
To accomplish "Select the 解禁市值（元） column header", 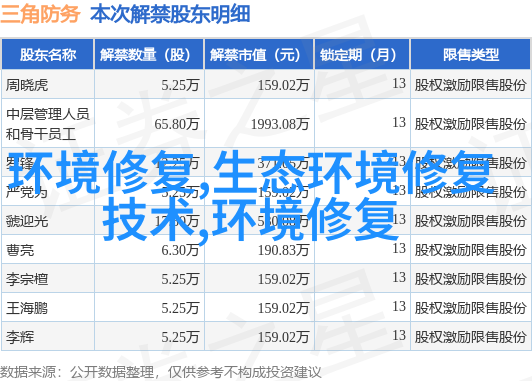I will (259, 55).
